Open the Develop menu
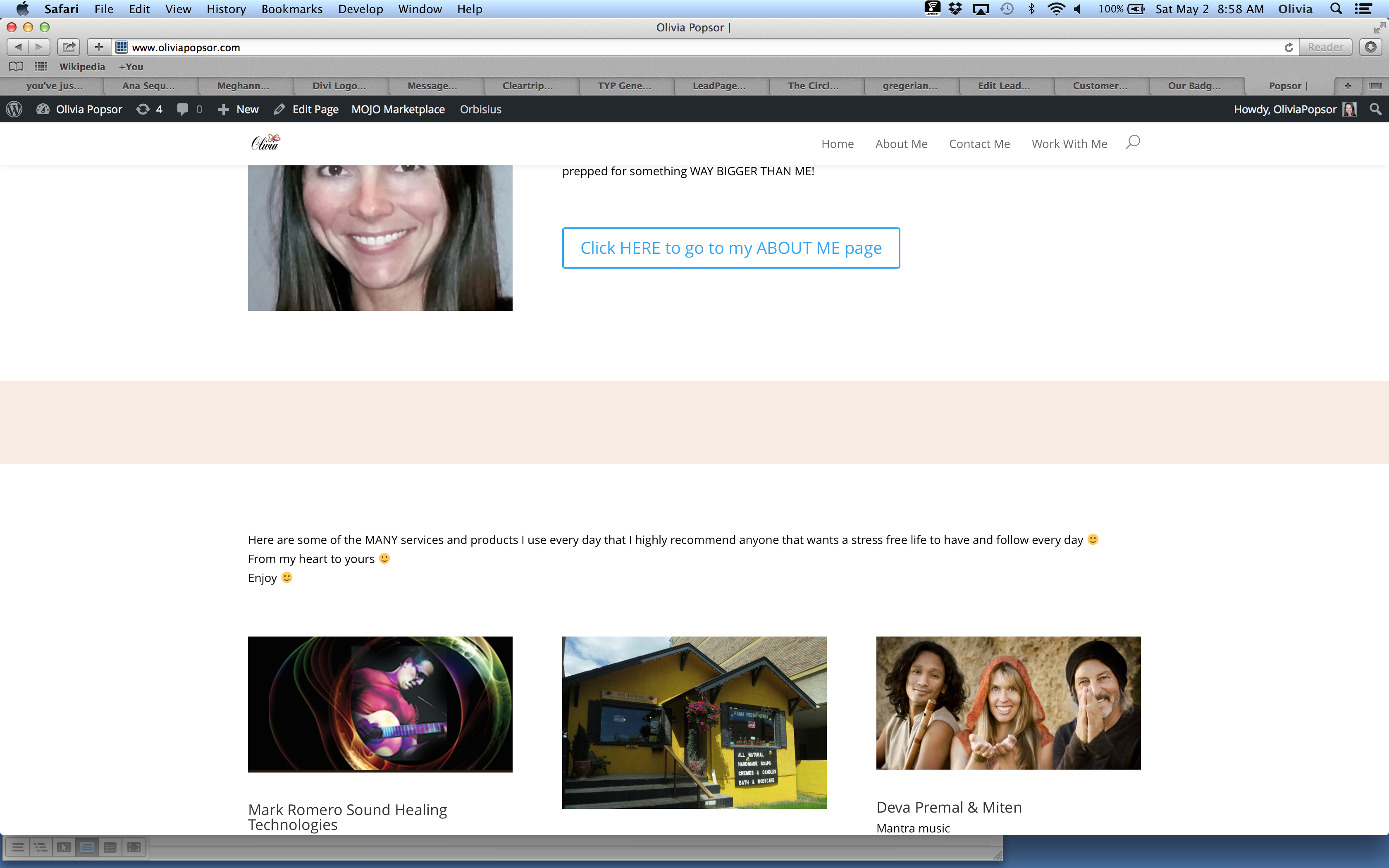Screen dimensions: 1389x868 point(360,9)
